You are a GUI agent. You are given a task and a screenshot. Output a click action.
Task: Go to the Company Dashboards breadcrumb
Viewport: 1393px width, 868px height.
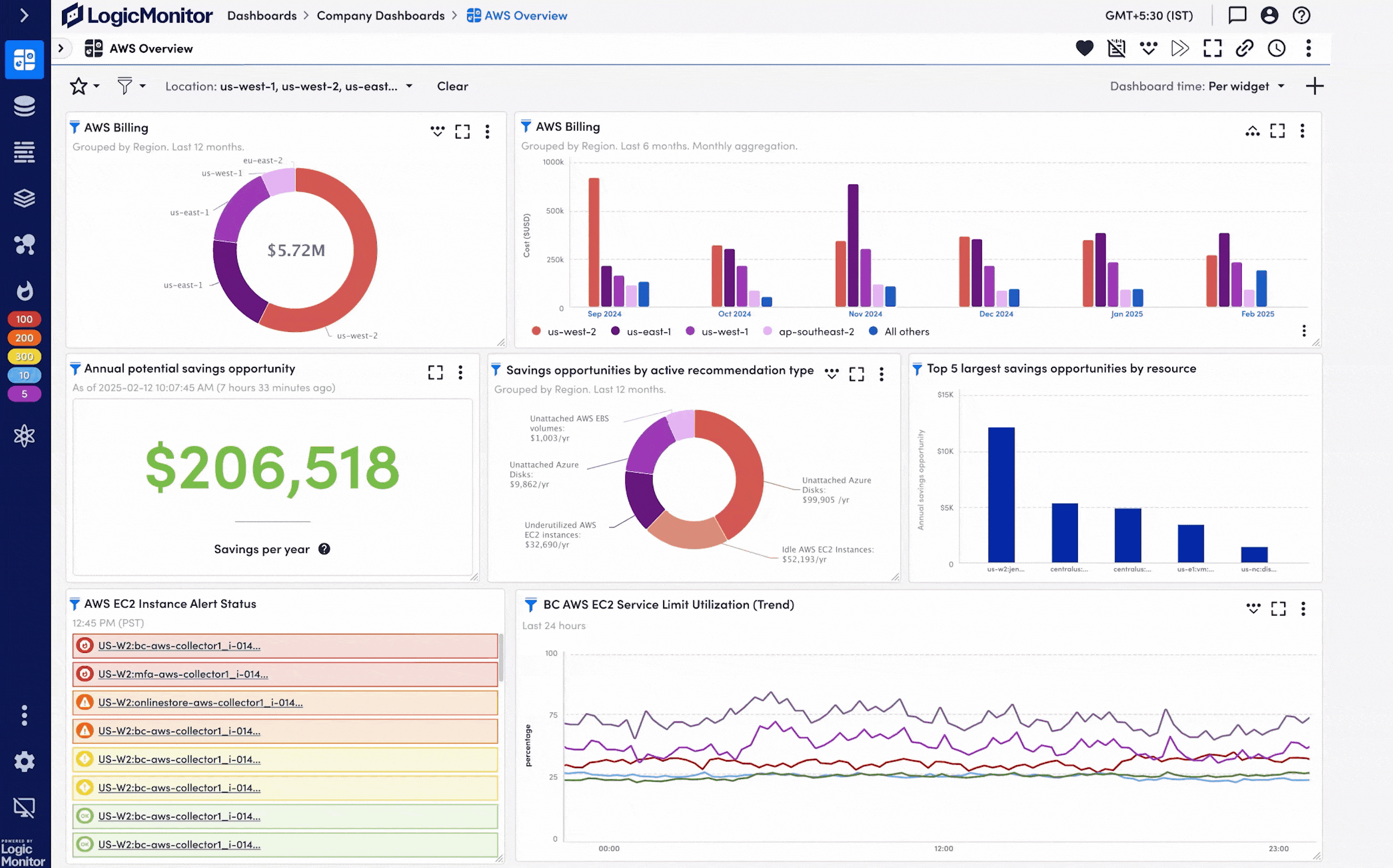coord(380,16)
